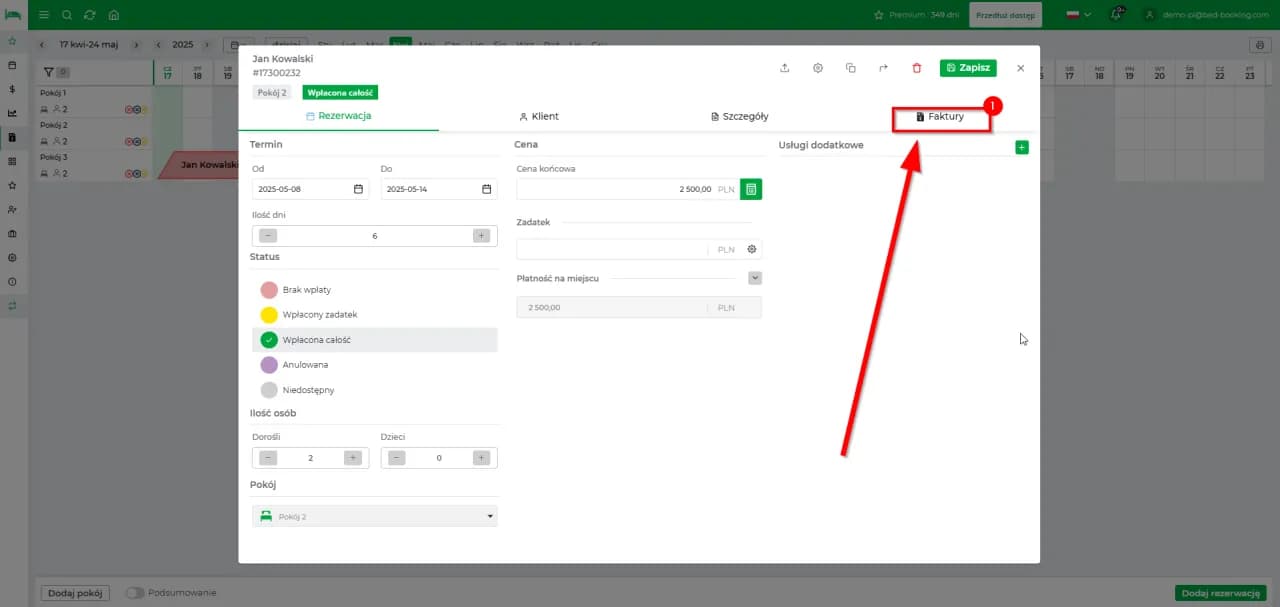The height and width of the screenshot is (607, 1280).
Task: Toggle the Podsumowanie switch
Action: [135, 592]
